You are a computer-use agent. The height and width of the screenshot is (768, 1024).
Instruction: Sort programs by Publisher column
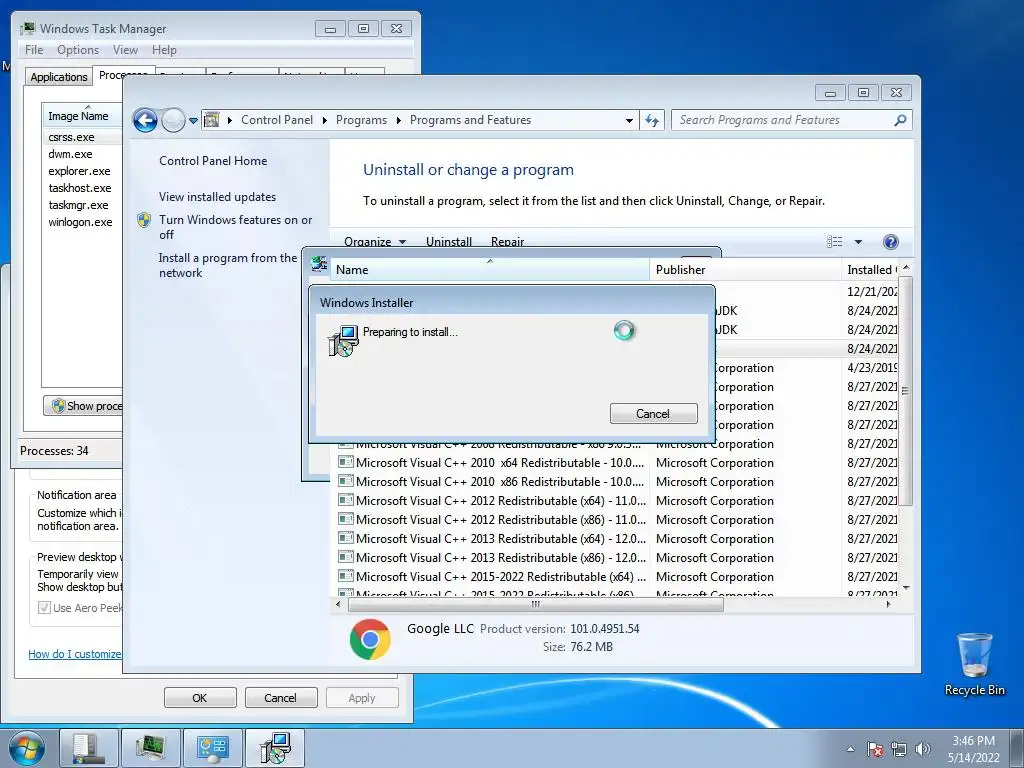745,270
